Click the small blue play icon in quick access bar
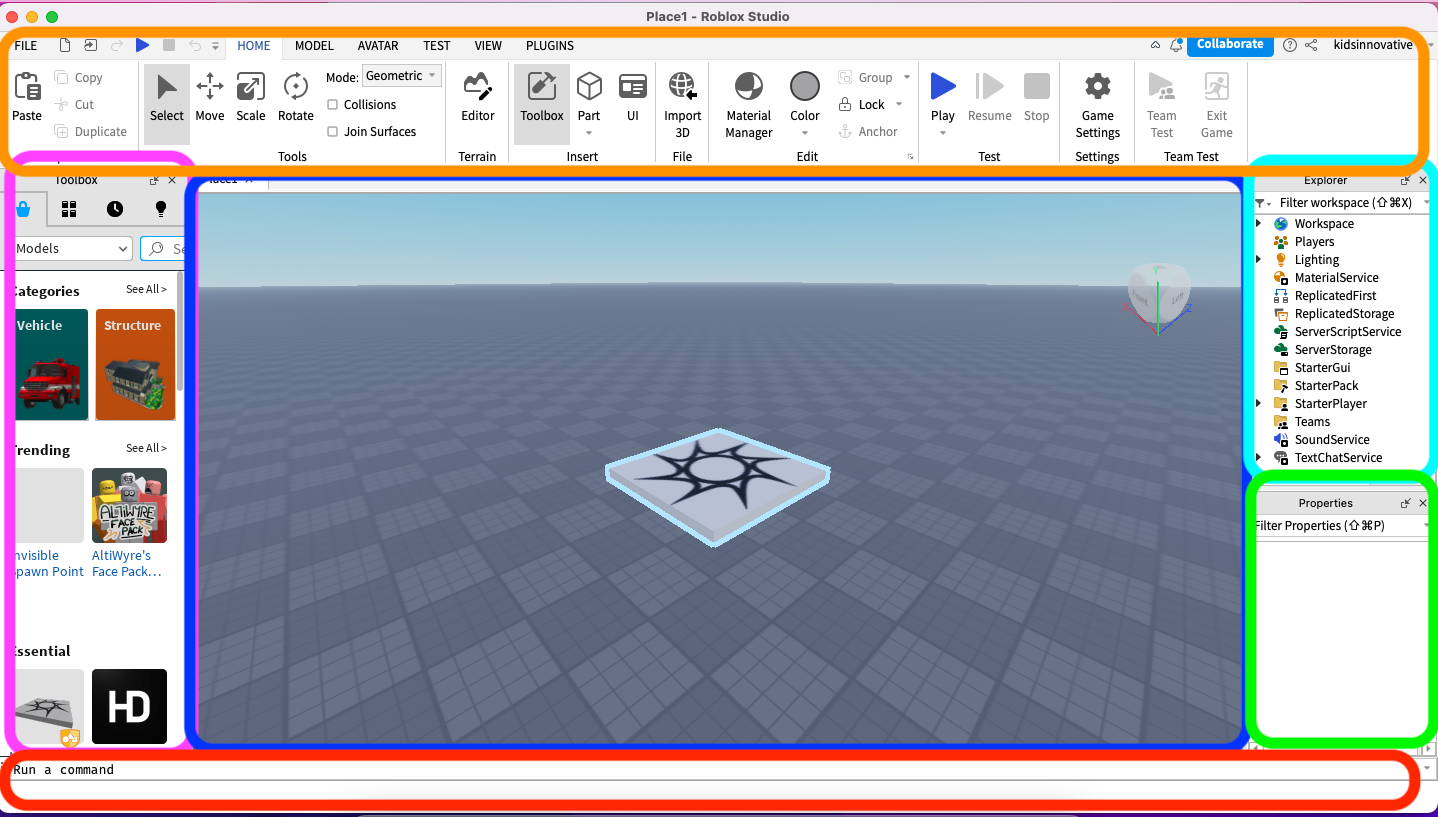 (x=143, y=45)
